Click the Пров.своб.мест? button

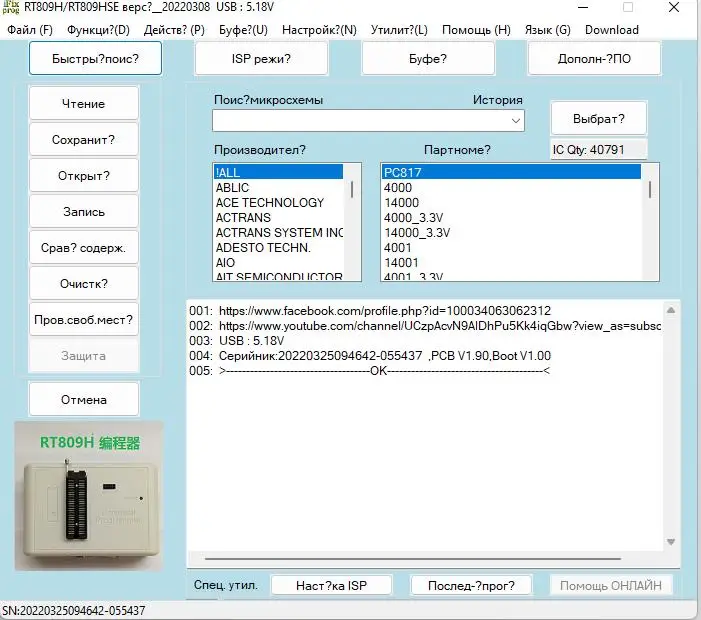pos(84,319)
